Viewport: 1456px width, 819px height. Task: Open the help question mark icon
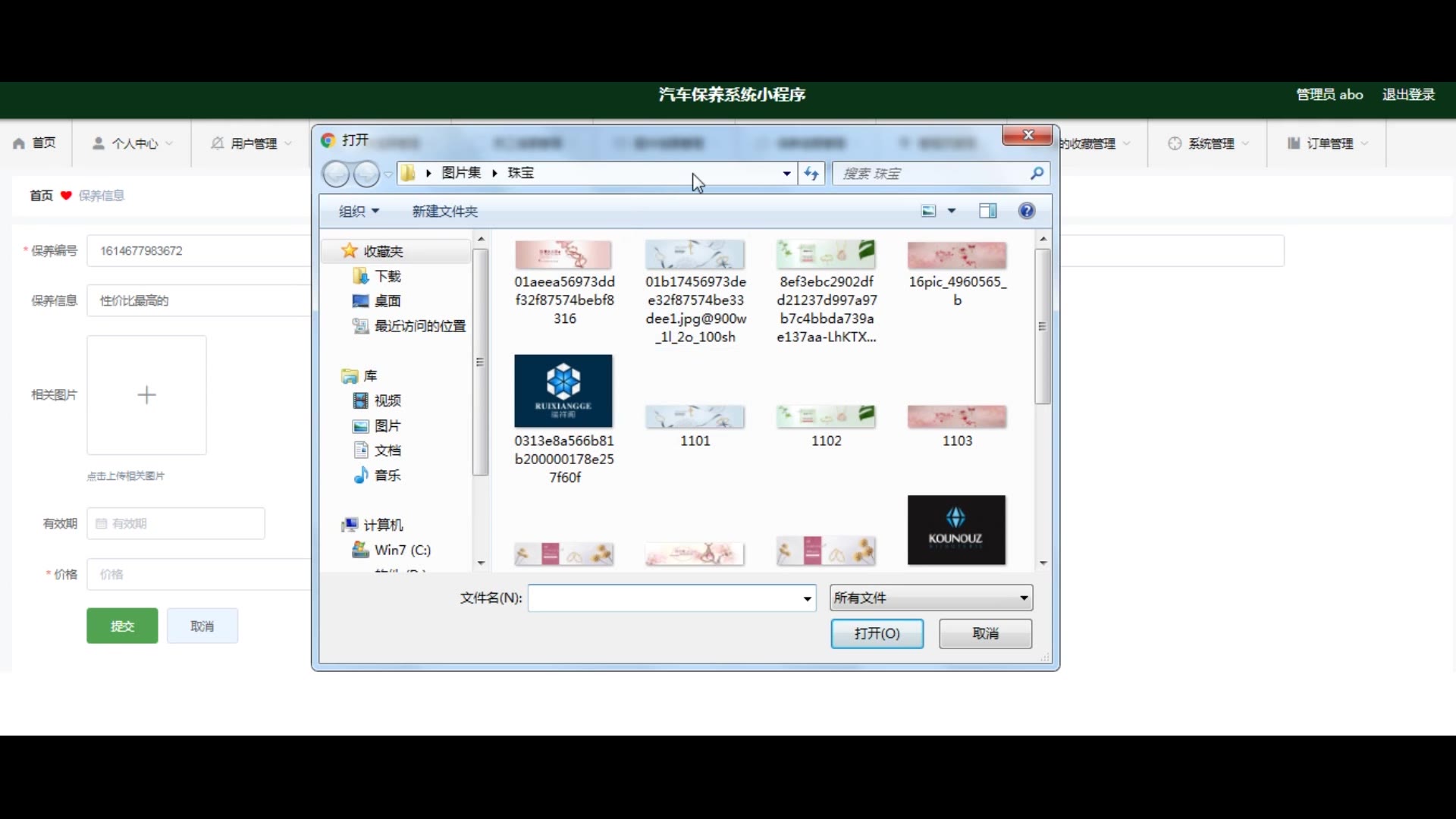(x=1027, y=211)
